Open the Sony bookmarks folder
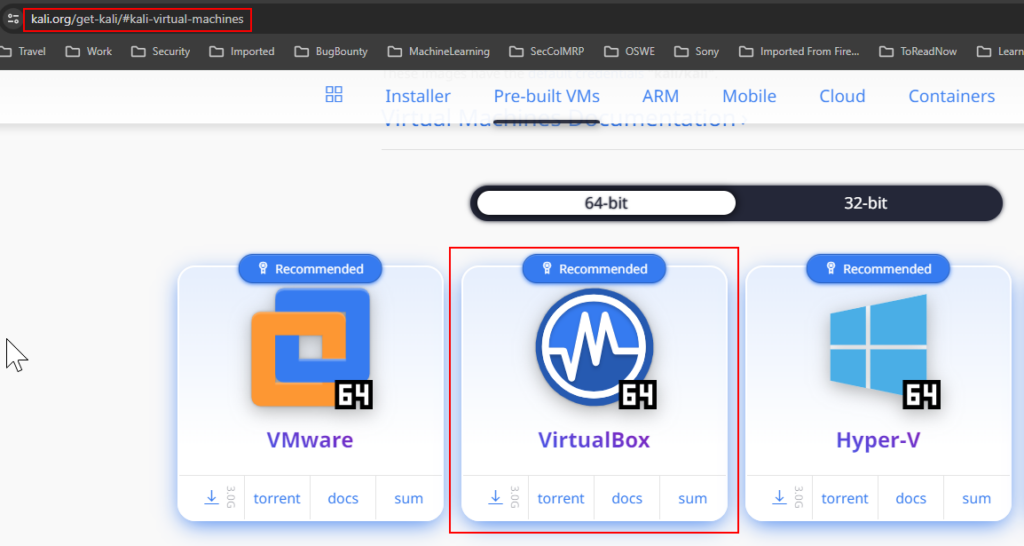Image resolution: width=1024 pixels, height=546 pixels. click(697, 51)
